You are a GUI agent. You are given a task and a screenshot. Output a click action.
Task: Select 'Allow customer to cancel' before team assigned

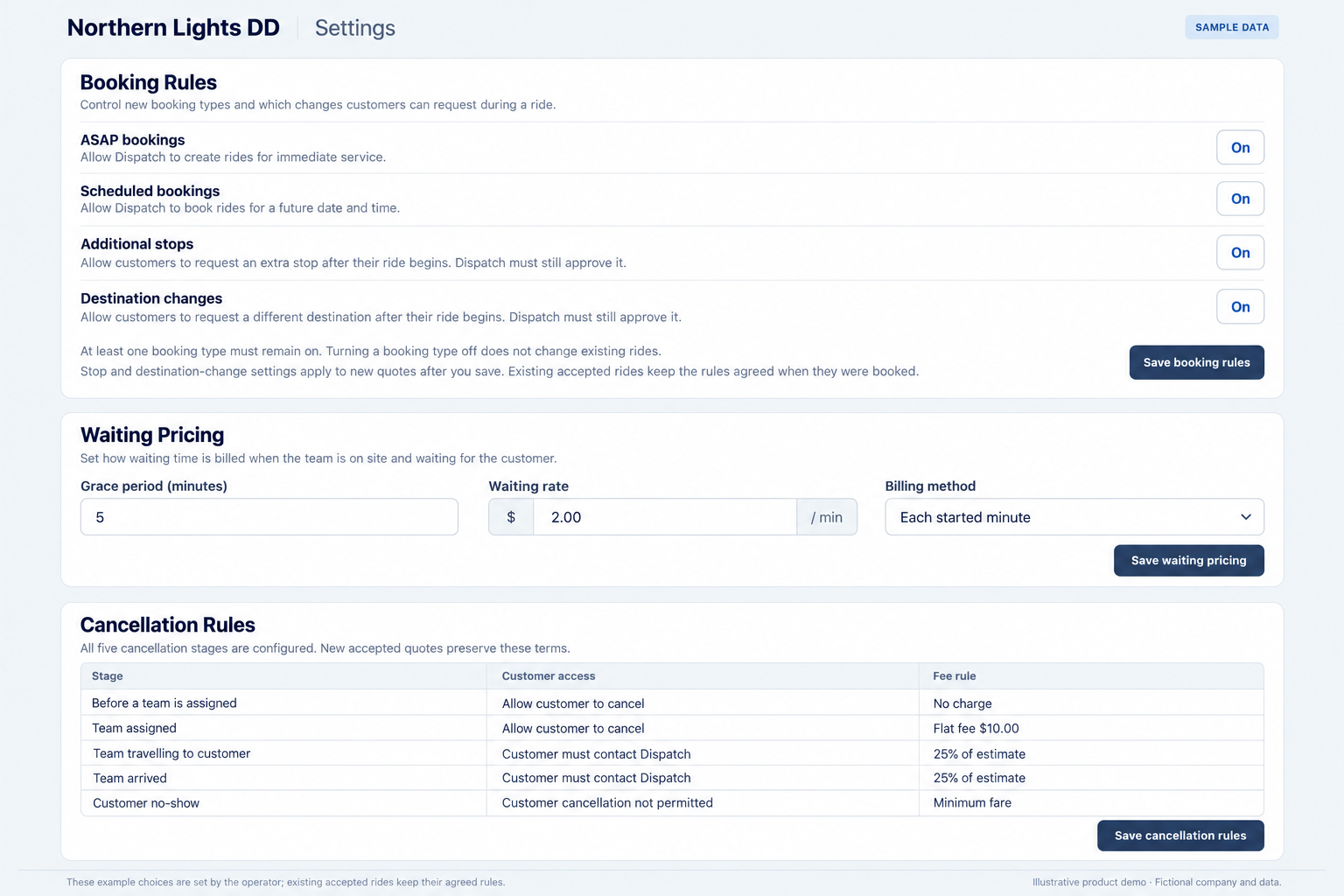[573, 703]
